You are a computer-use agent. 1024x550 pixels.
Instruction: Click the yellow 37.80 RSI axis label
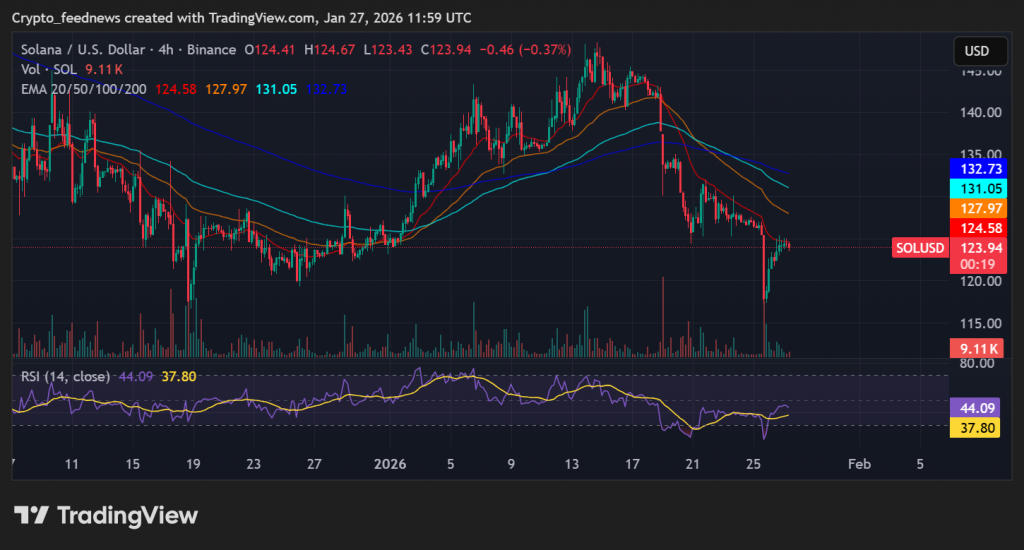(975, 428)
